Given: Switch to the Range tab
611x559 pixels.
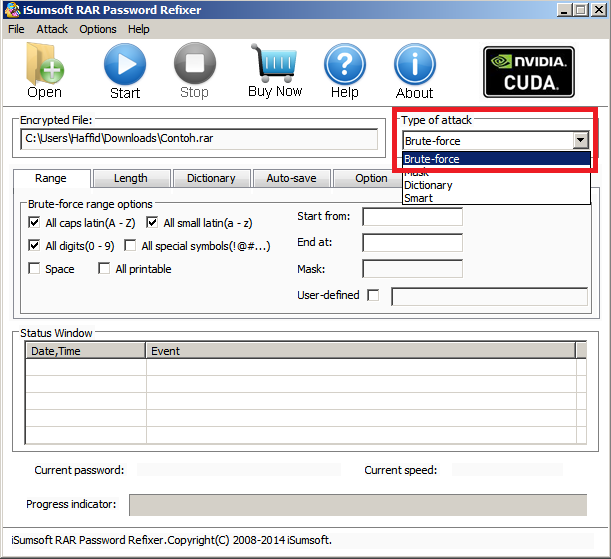Looking at the screenshot, I should (x=51, y=178).
